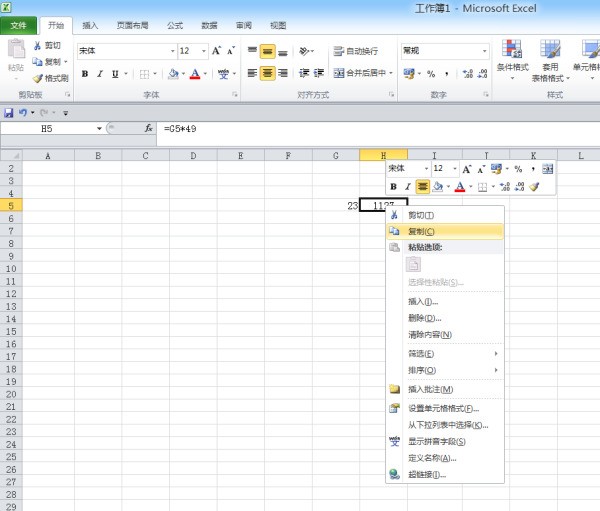Apply red font color A in the ribbon
The width and height of the screenshot is (600, 511).
195,73
